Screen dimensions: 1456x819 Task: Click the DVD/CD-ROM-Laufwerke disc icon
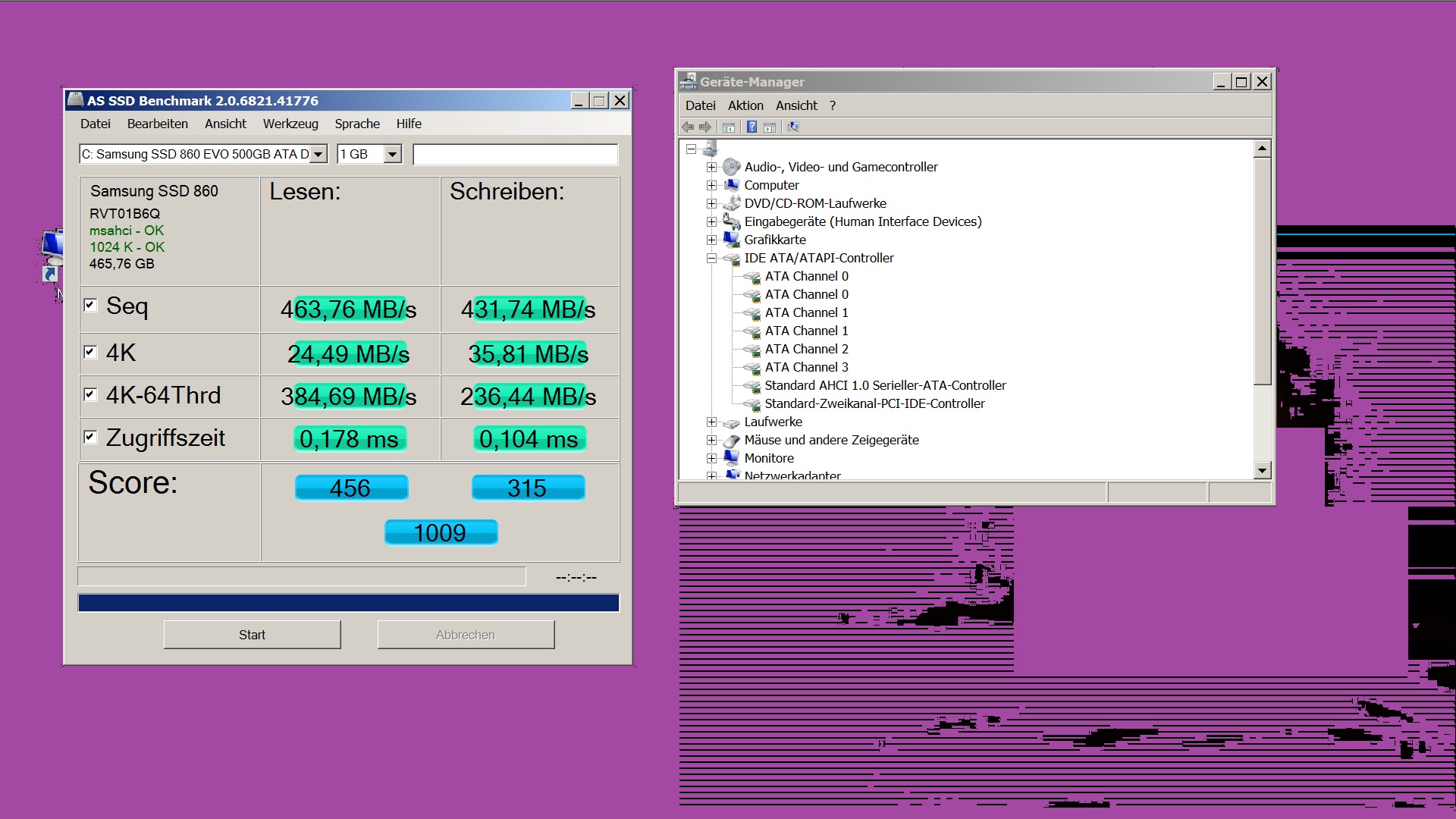(x=731, y=203)
